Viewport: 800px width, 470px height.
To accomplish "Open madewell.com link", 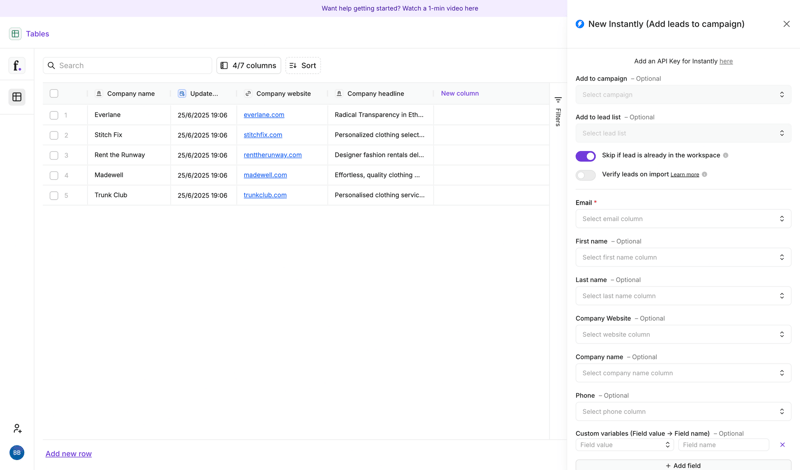I will pyautogui.click(x=265, y=175).
